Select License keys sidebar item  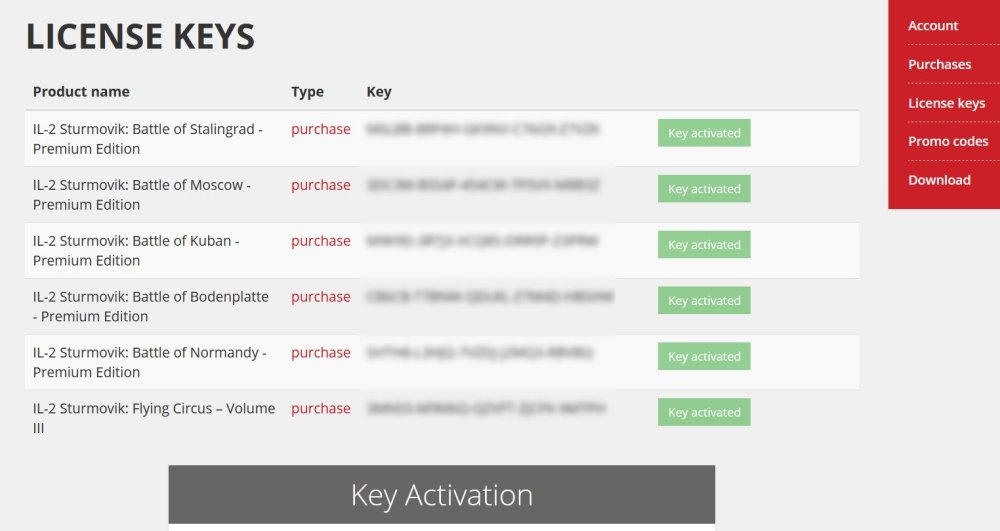[946, 103]
